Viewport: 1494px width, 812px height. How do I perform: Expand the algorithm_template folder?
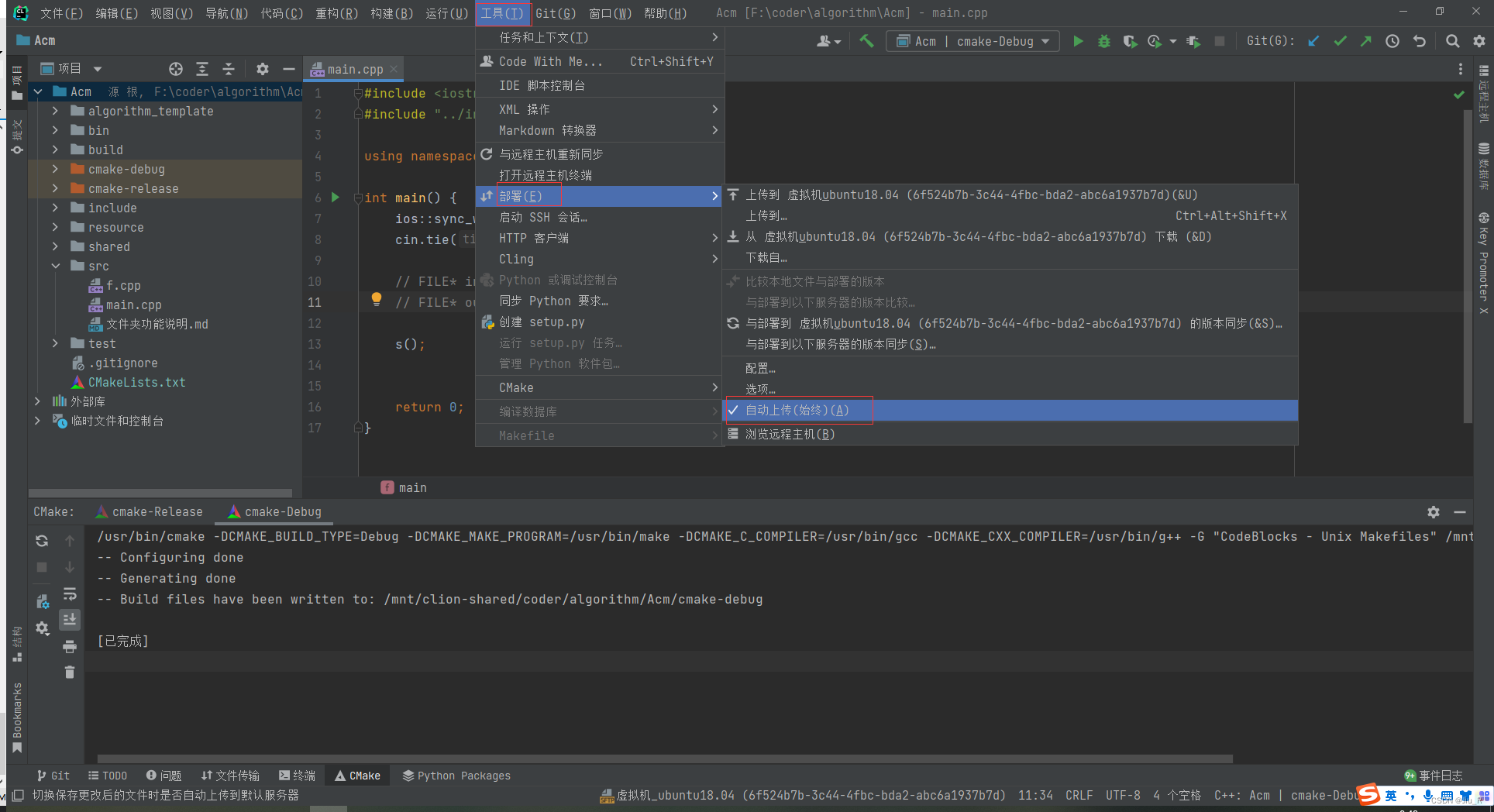tap(55, 111)
